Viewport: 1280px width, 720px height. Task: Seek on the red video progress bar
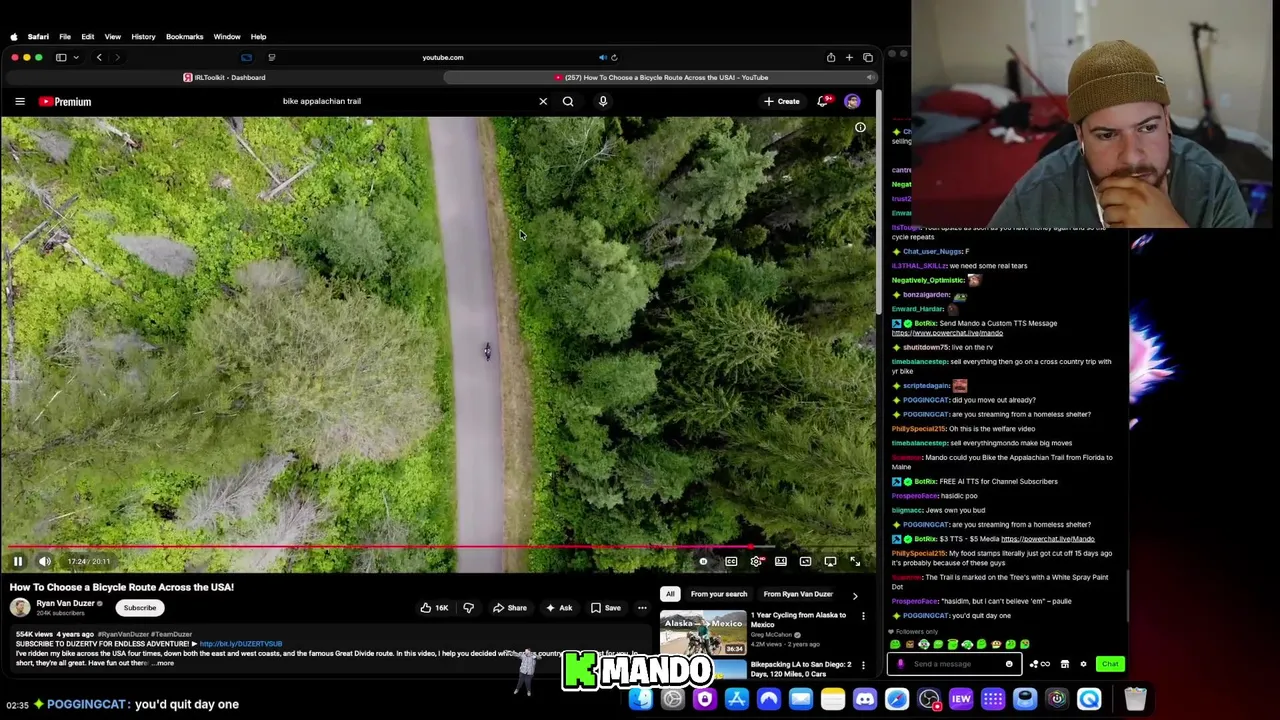point(438,547)
